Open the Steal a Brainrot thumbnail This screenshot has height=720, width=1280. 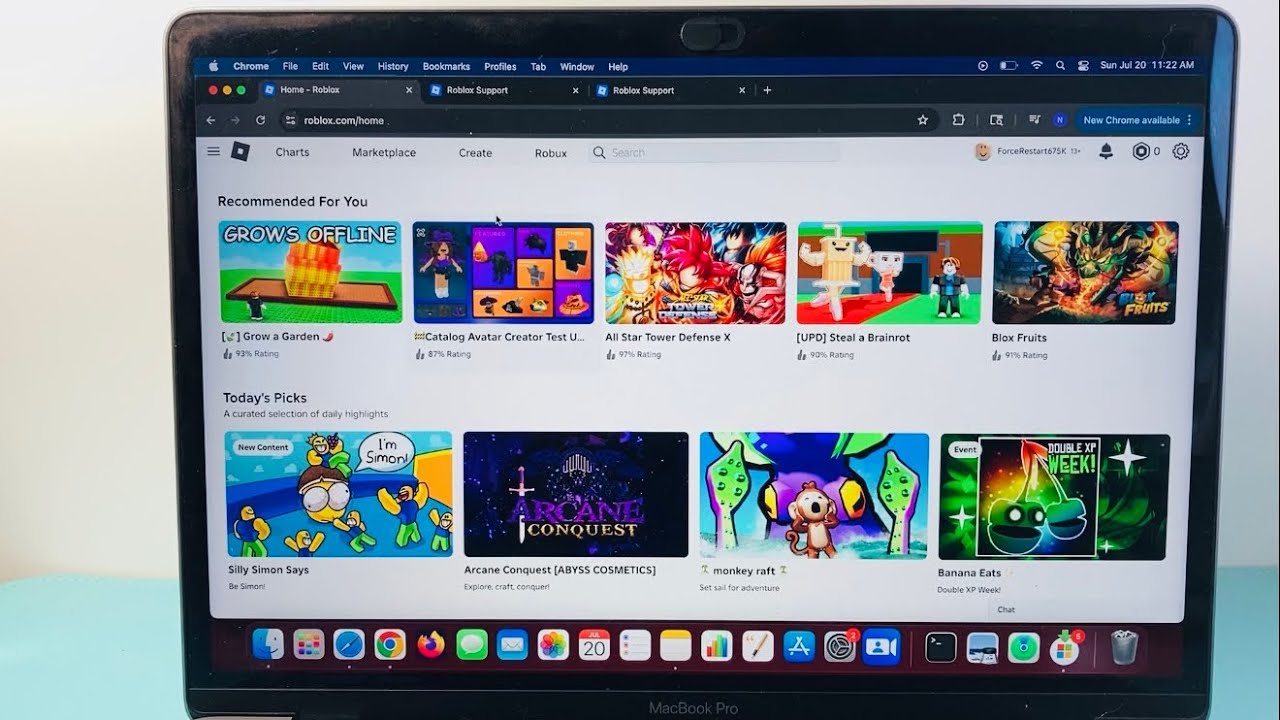pyautogui.click(x=889, y=273)
